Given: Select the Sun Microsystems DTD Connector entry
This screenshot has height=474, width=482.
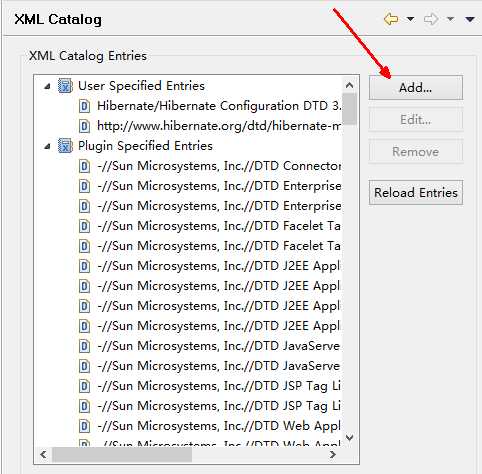Looking at the screenshot, I should 219,166.
